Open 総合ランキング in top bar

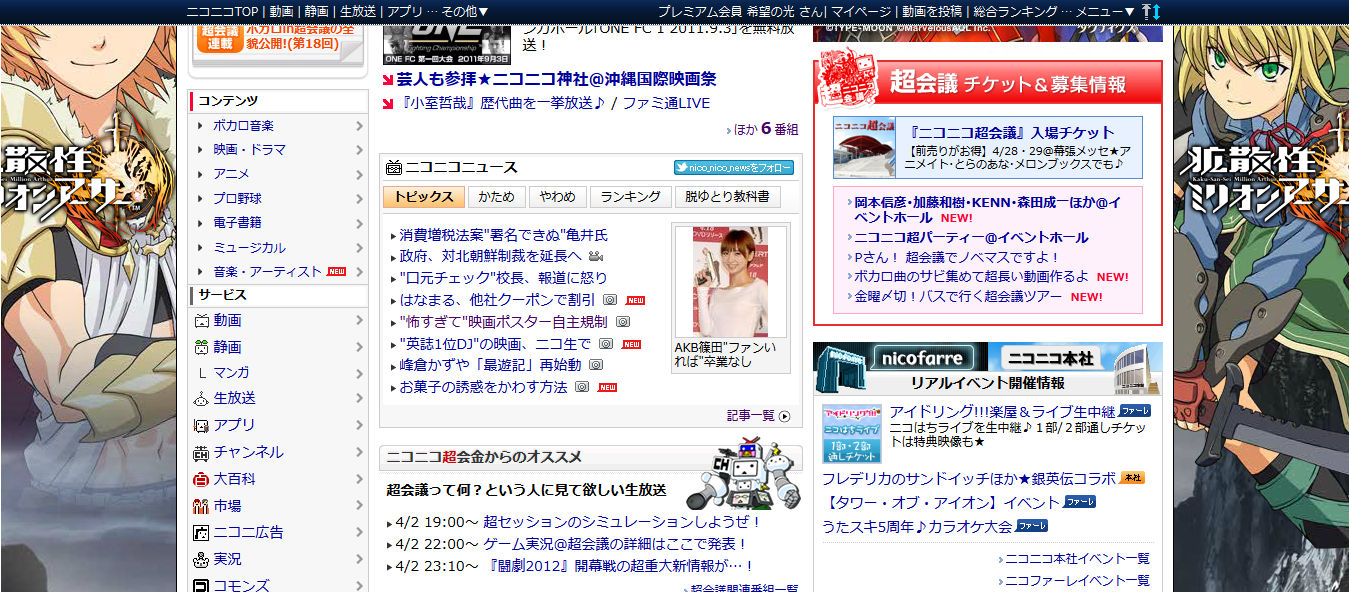point(1015,11)
